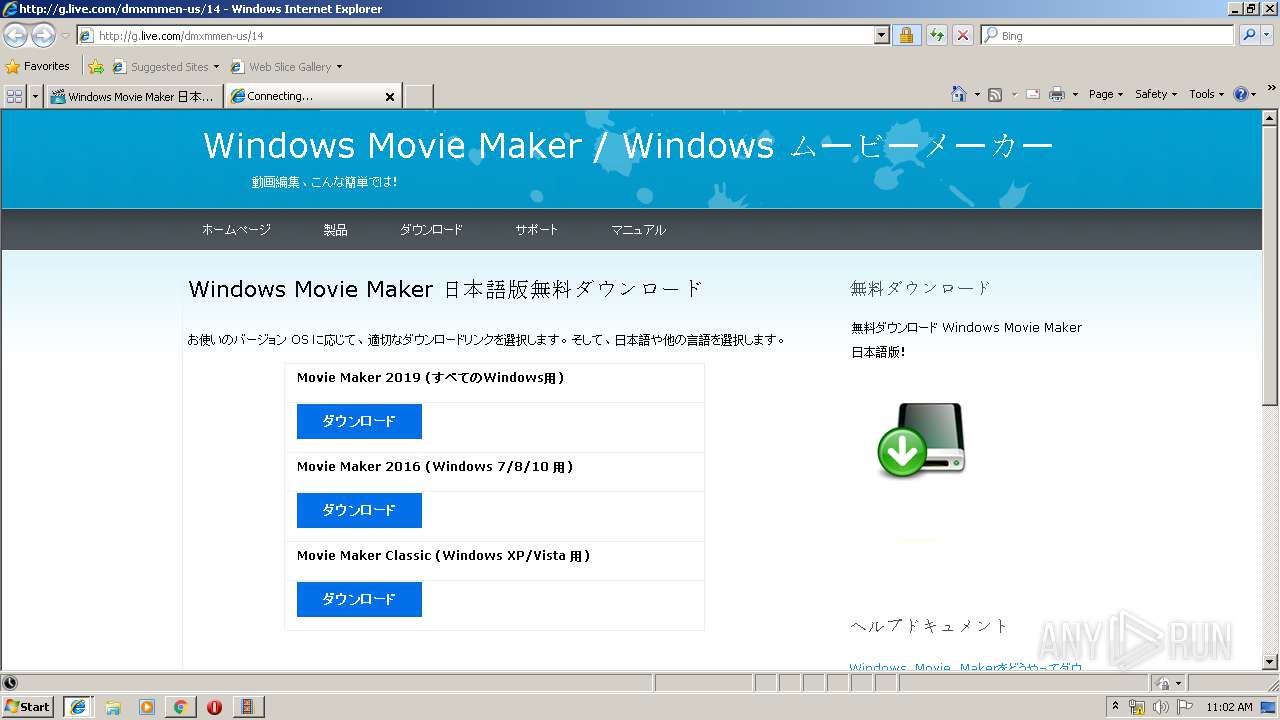Click the green download drive image
This screenshot has width=1280, height=720.
(x=921, y=440)
